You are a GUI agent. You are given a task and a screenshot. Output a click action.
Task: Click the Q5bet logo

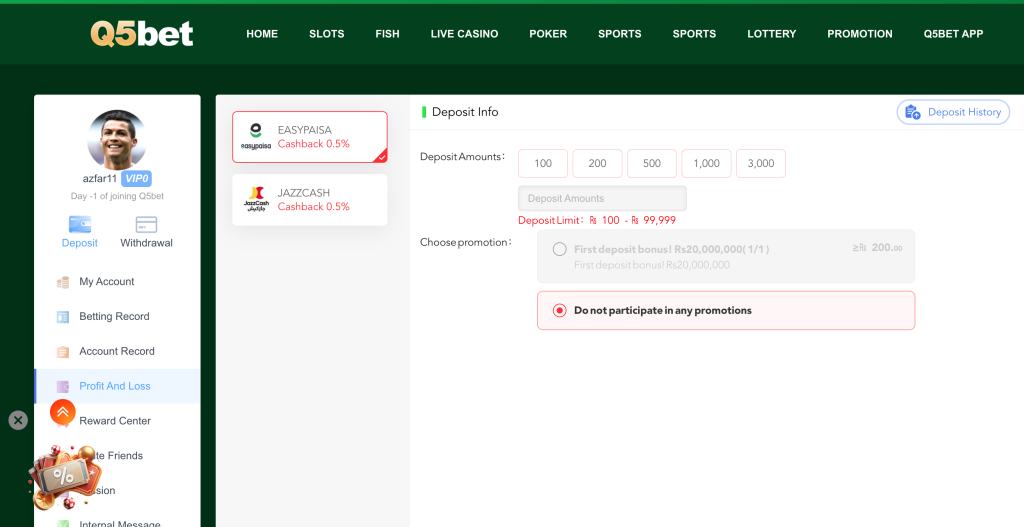pos(142,33)
